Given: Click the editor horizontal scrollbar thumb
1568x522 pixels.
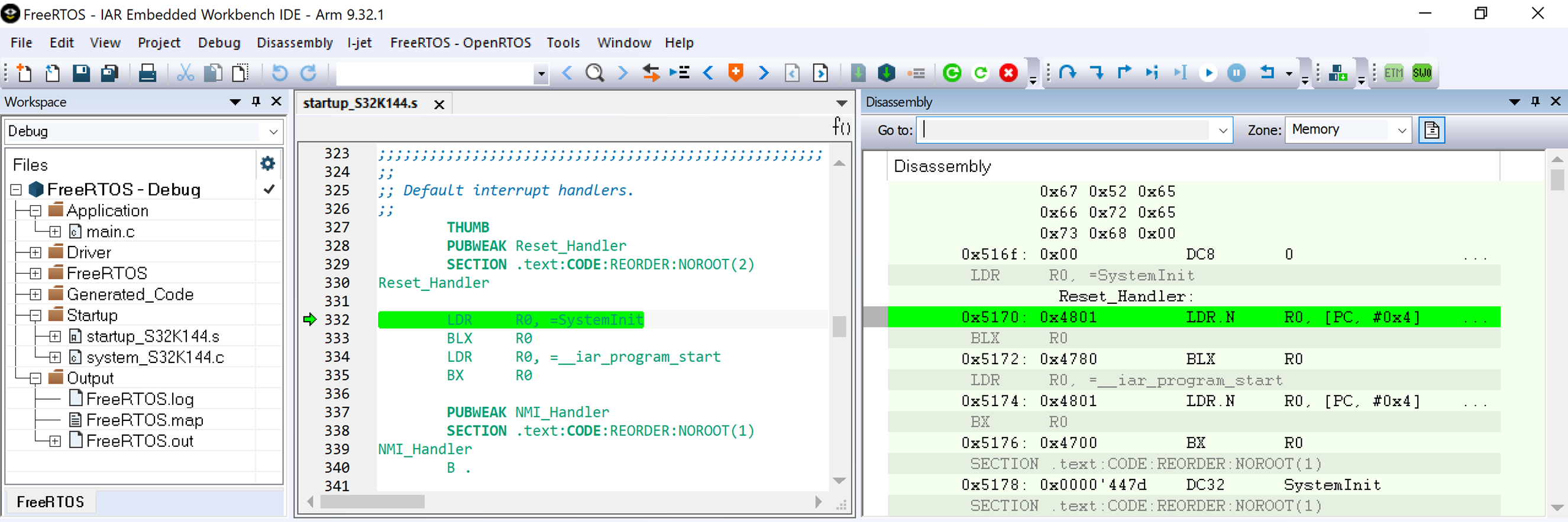Looking at the screenshot, I should point(372,502).
